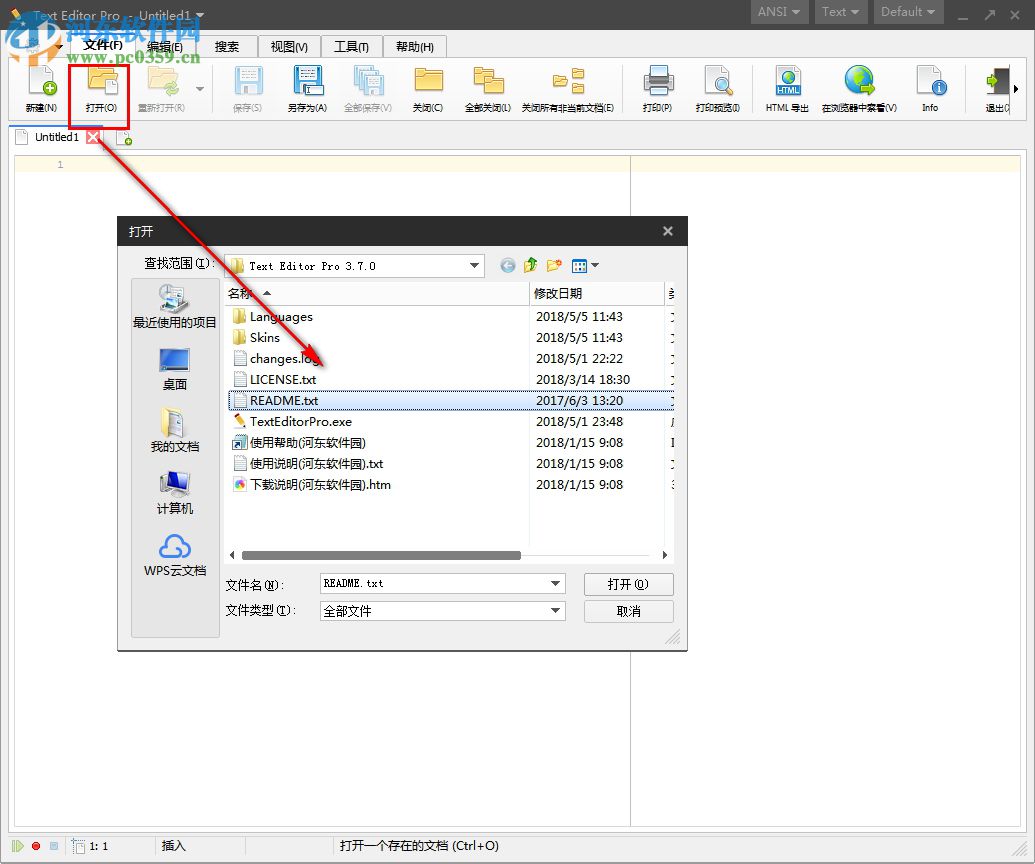Click the Close document toolbar icon
Screen dimensions: 1035x864
point(428,88)
